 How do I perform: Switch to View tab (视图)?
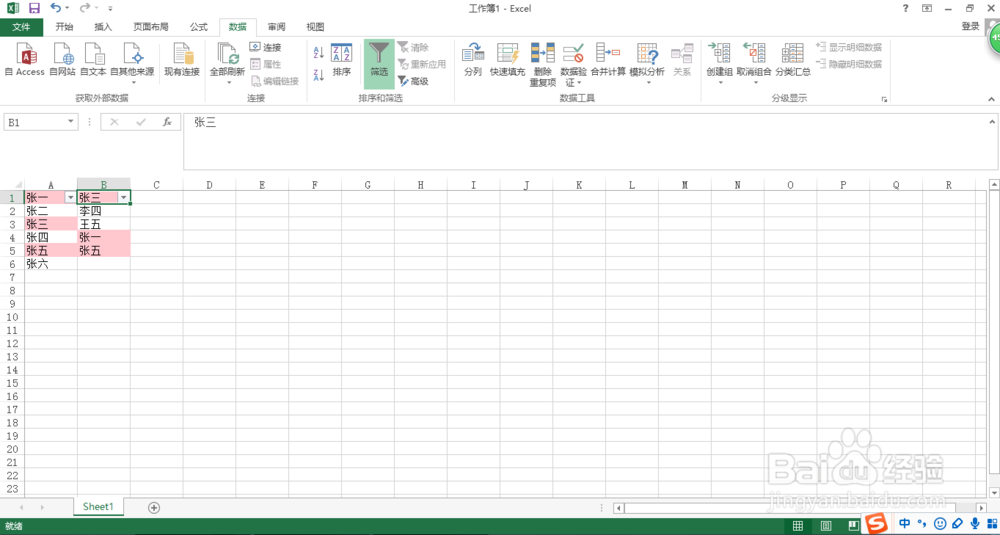coord(315,27)
